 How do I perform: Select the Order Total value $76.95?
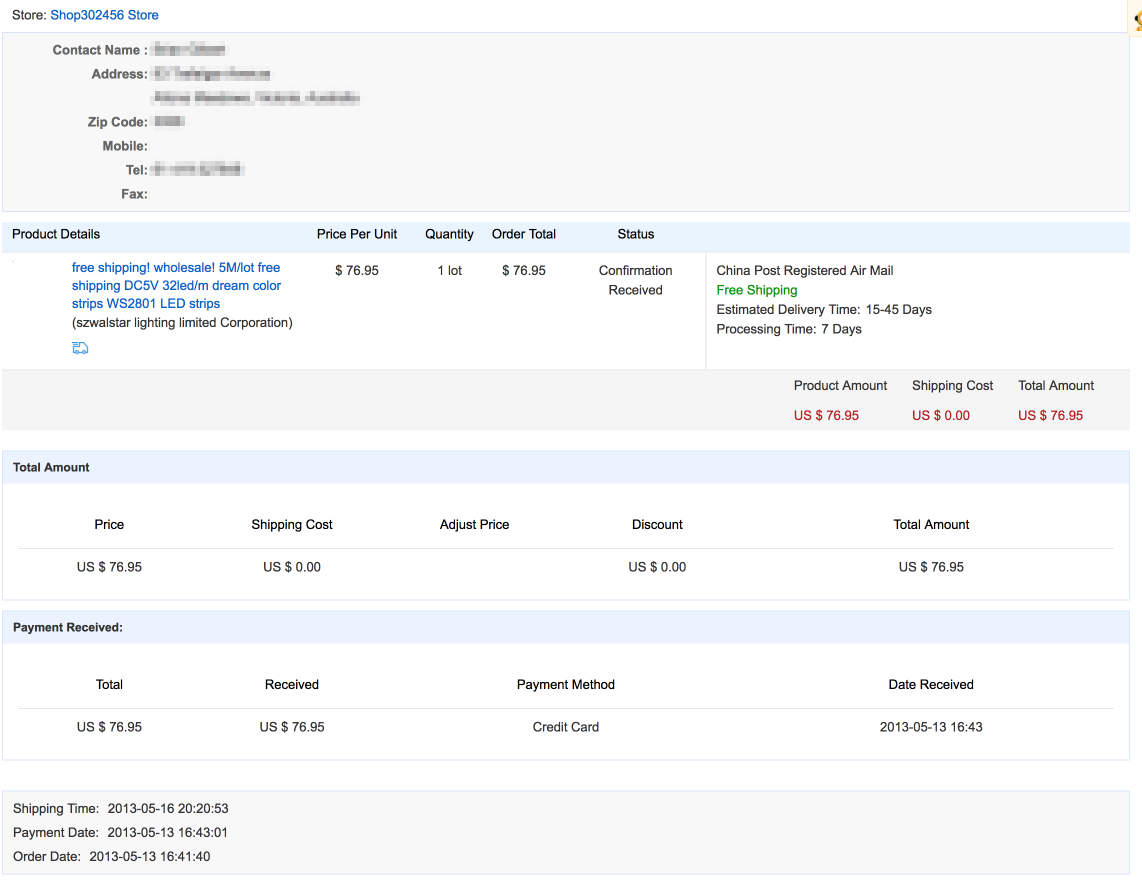(524, 270)
